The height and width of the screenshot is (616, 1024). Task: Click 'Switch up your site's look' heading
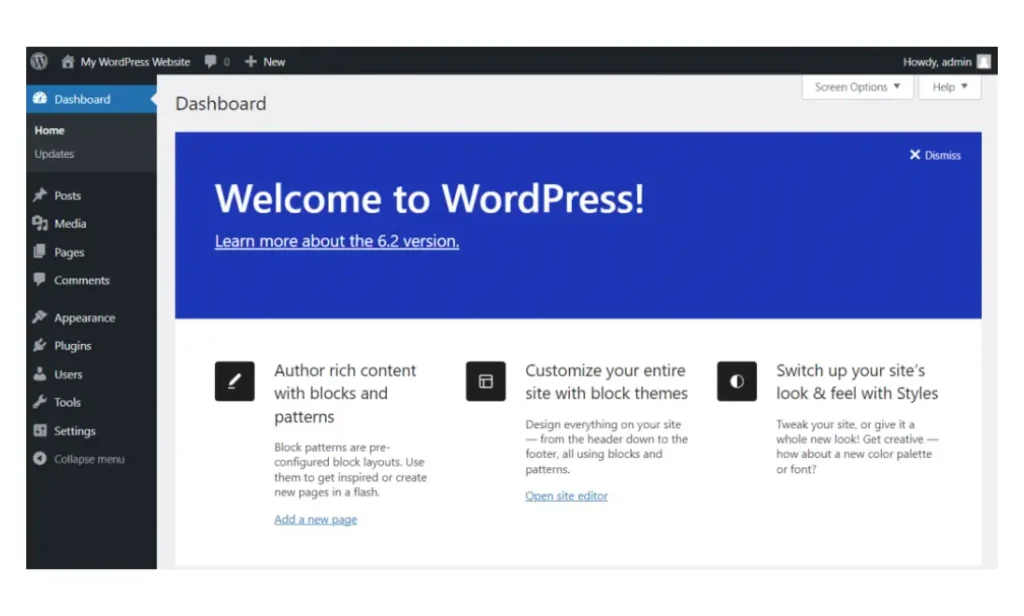(857, 381)
